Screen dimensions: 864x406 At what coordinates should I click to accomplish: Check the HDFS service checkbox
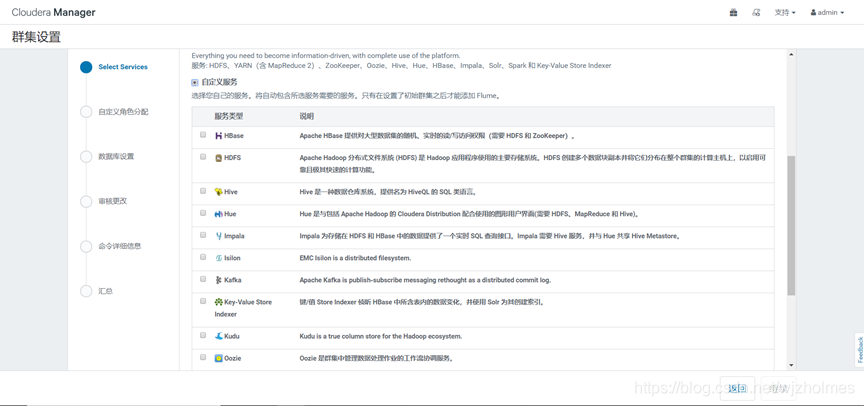(x=203, y=156)
